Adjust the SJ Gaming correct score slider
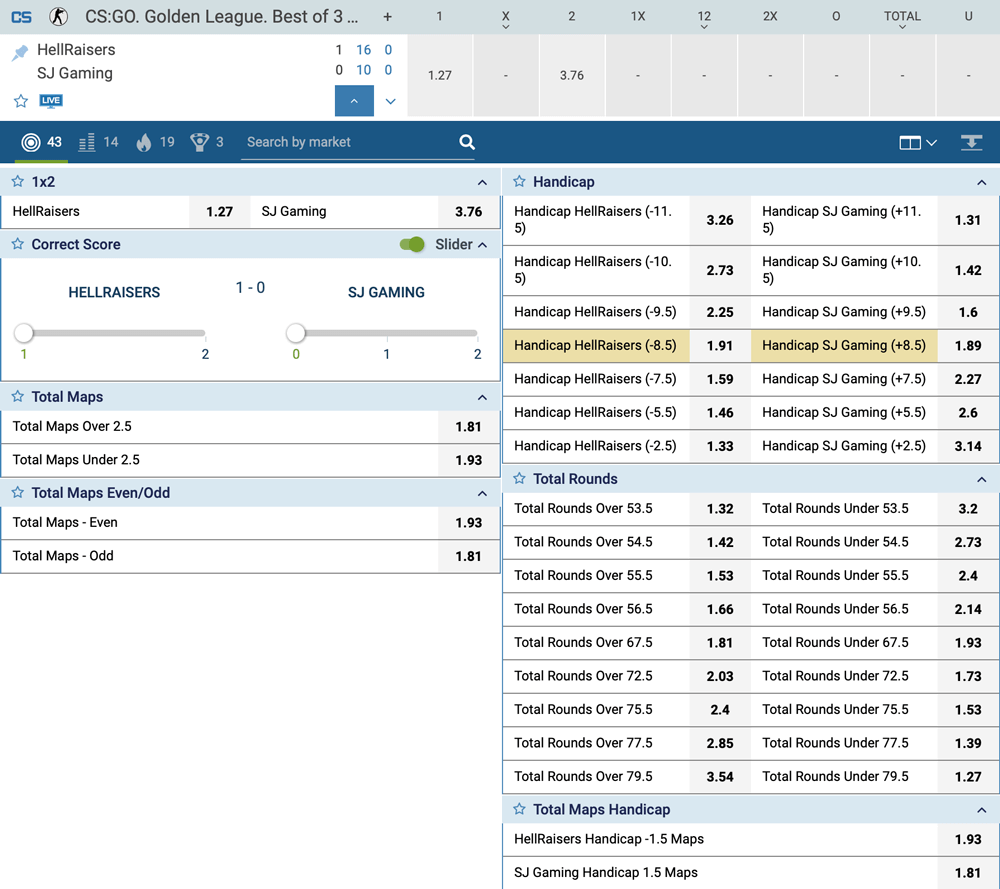The image size is (1000, 889). point(295,332)
